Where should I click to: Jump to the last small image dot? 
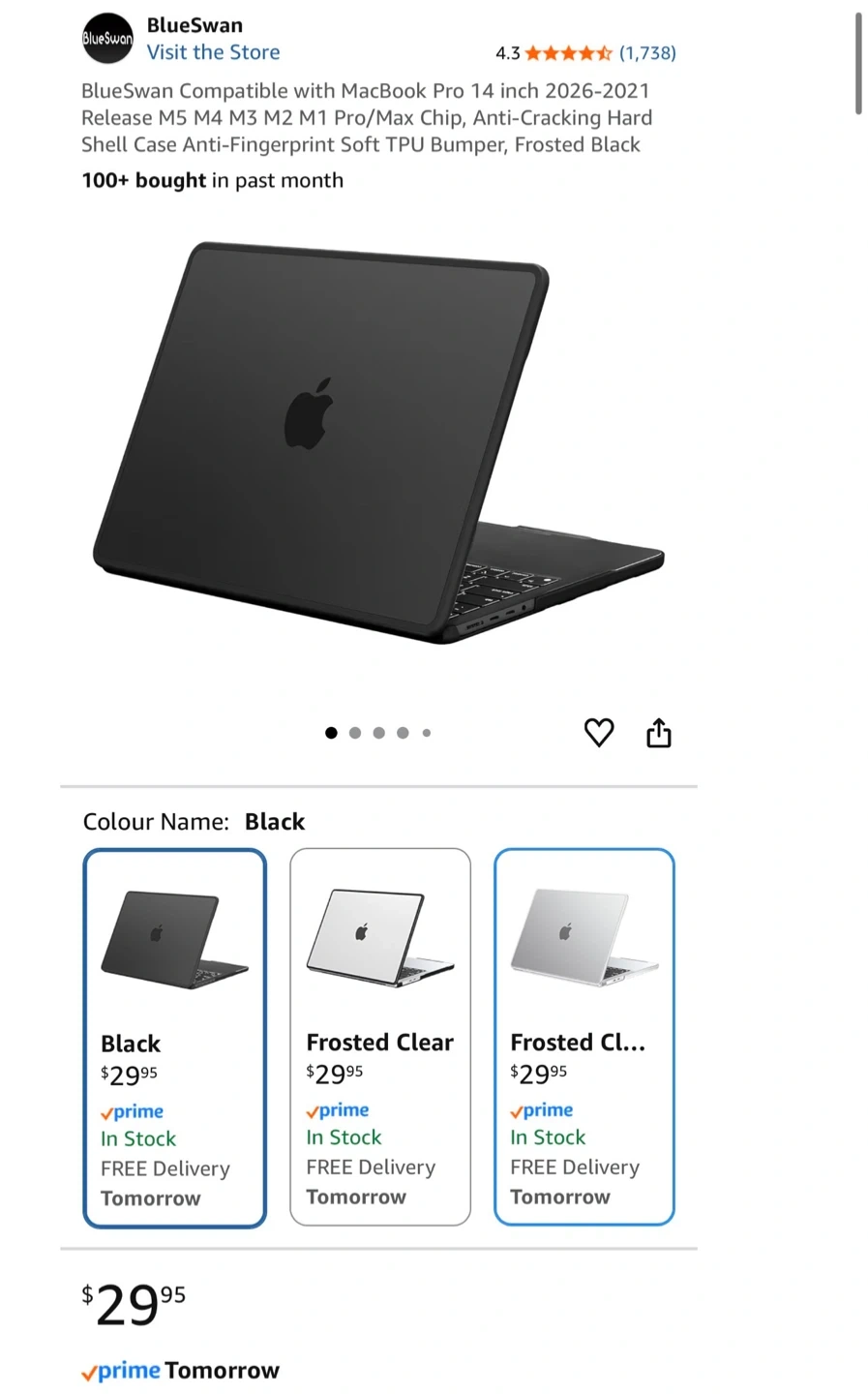pyautogui.click(x=427, y=733)
